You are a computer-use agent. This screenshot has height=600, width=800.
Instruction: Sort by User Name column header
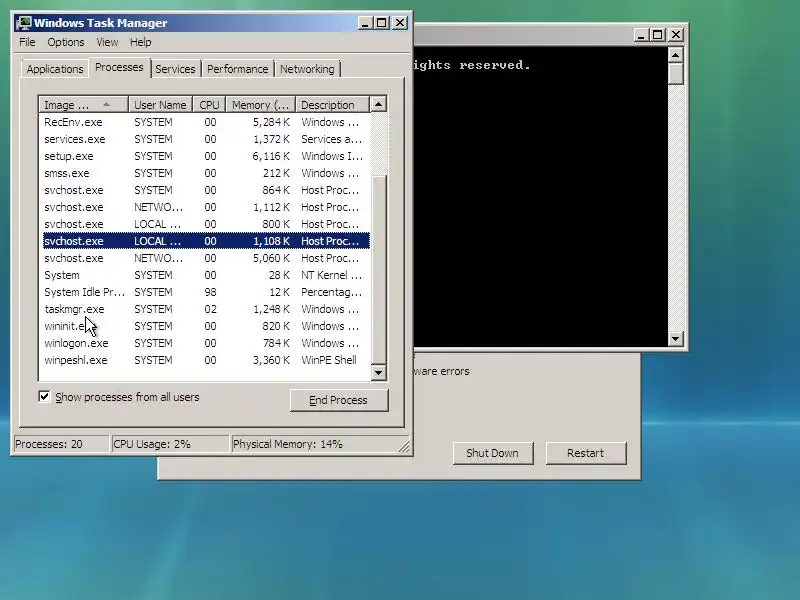click(x=160, y=105)
